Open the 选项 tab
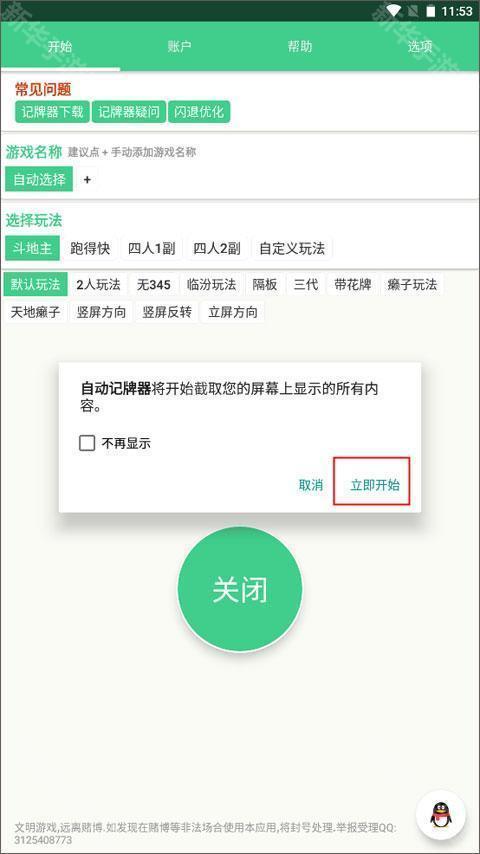The width and height of the screenshot is (480, 854). pos(420,46)
